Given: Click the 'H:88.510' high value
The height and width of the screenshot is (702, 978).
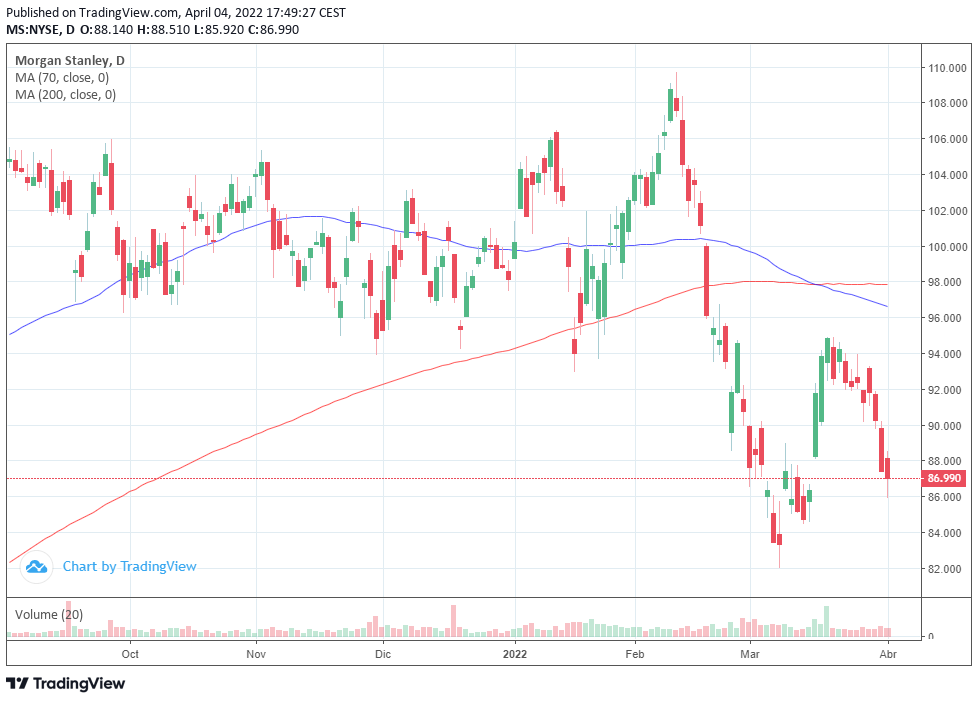Looking at the screenshot, I should [164, 30].
